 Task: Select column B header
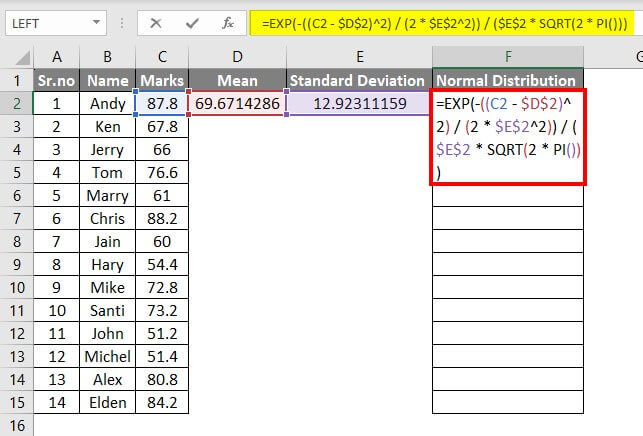coord(107,57)
